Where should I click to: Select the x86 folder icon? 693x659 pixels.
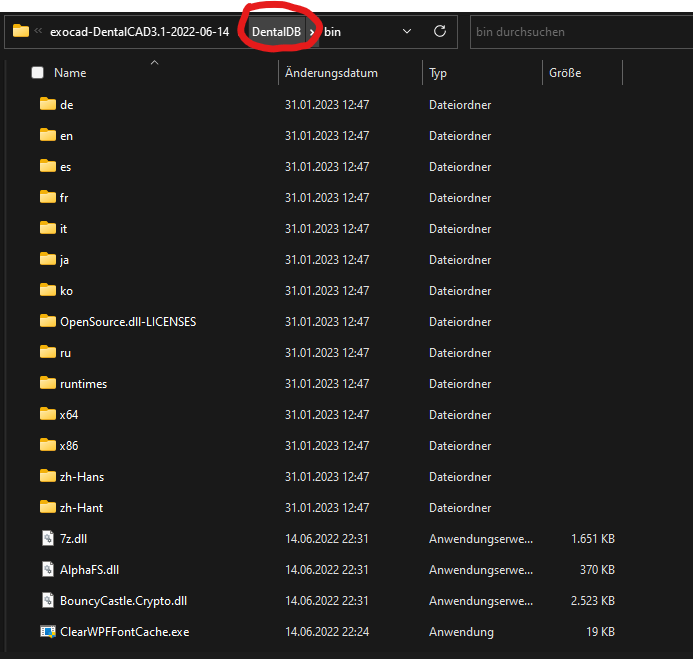click(48, 445)
